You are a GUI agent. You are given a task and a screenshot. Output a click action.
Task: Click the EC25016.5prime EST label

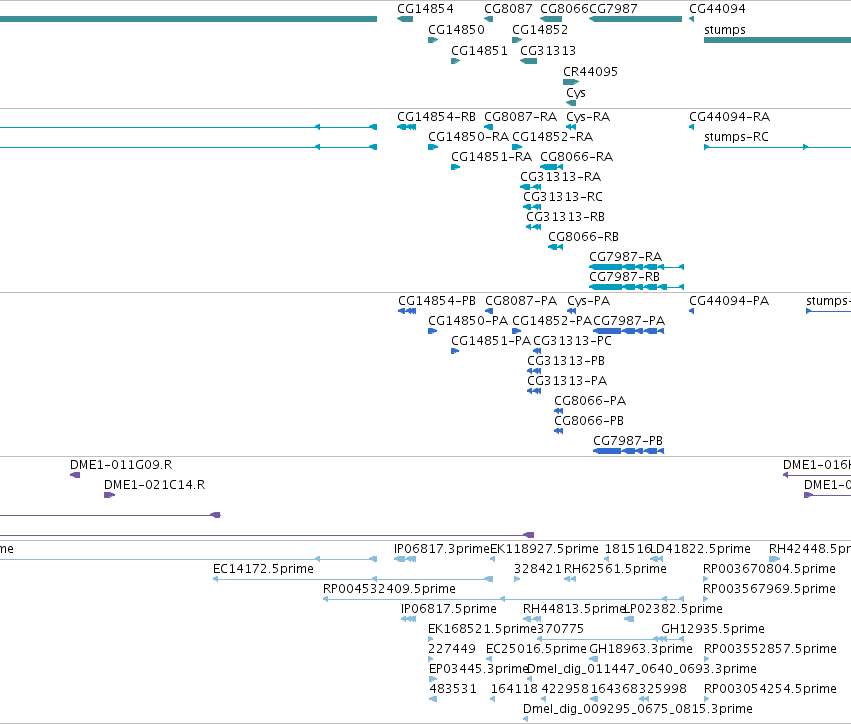click(x=536, y=649)
